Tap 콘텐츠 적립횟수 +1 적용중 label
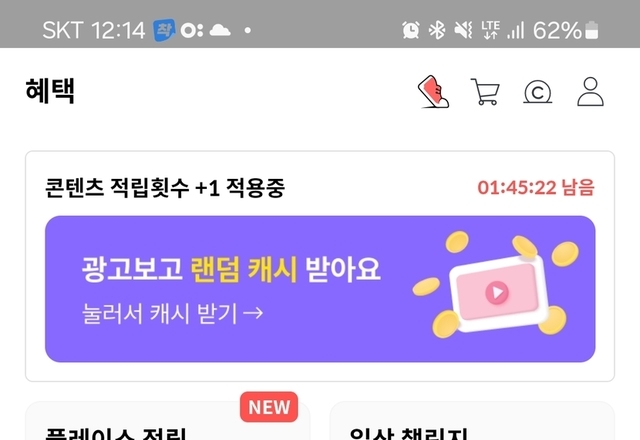The width and height of the screenshot is (640, 440). pyautogui.click(x=165, y=188)
